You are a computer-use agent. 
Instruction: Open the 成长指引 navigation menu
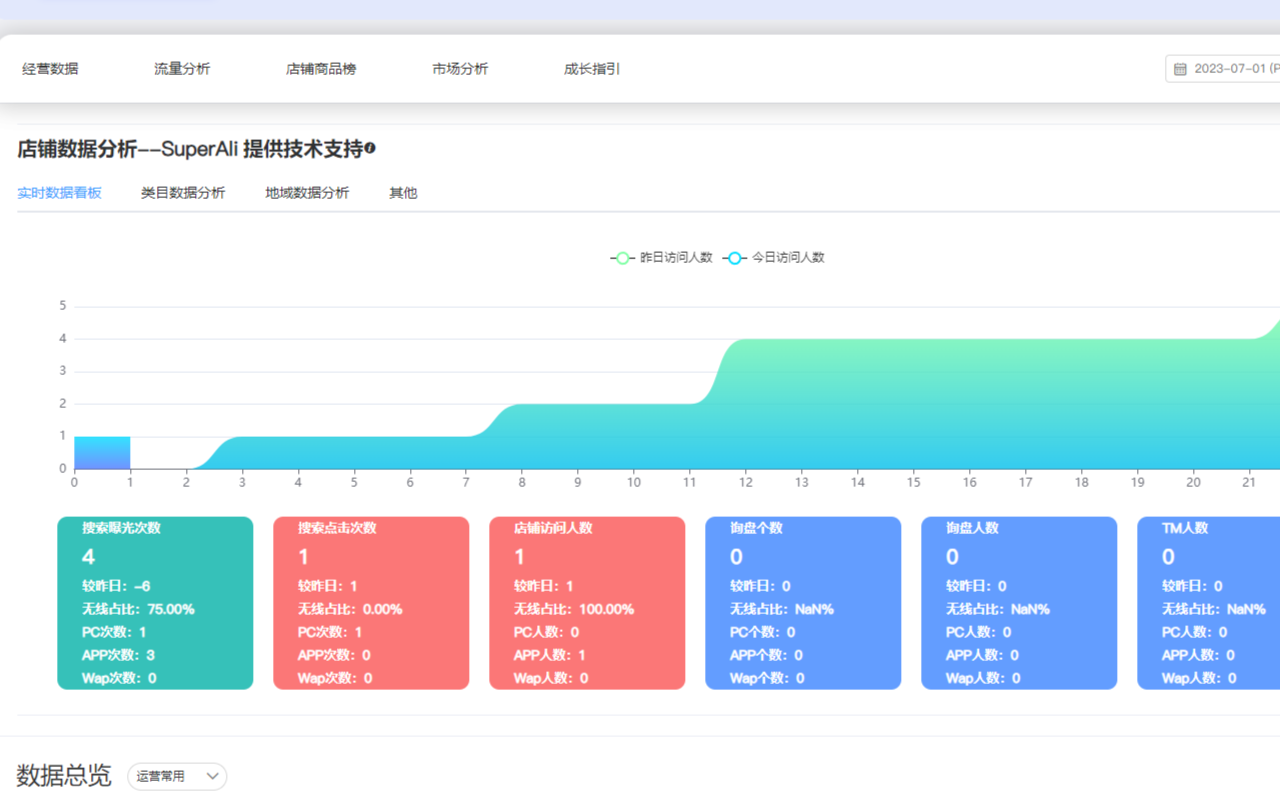point(591,68)
